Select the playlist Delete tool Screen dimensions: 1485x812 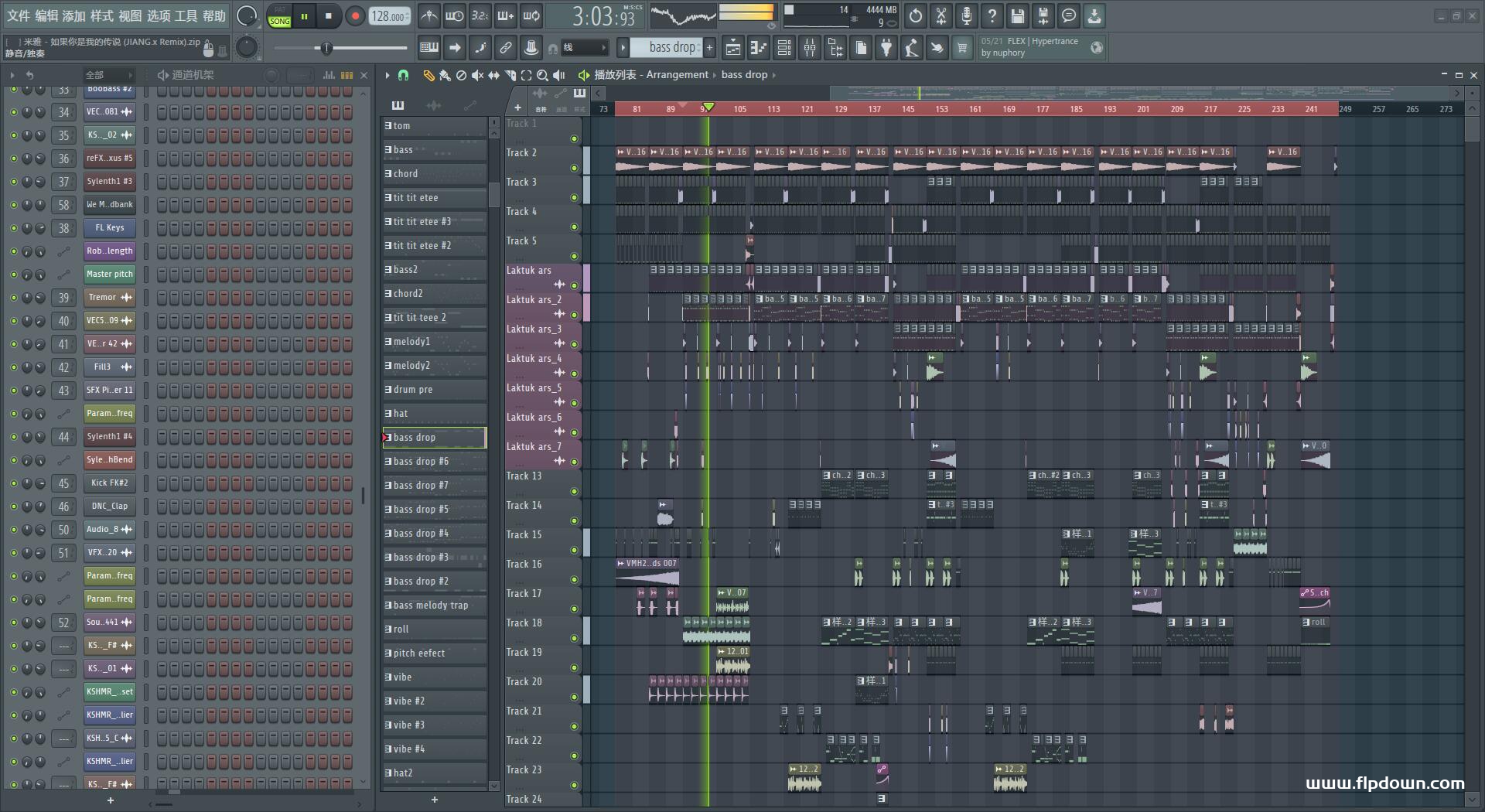[x=461, y=75]
